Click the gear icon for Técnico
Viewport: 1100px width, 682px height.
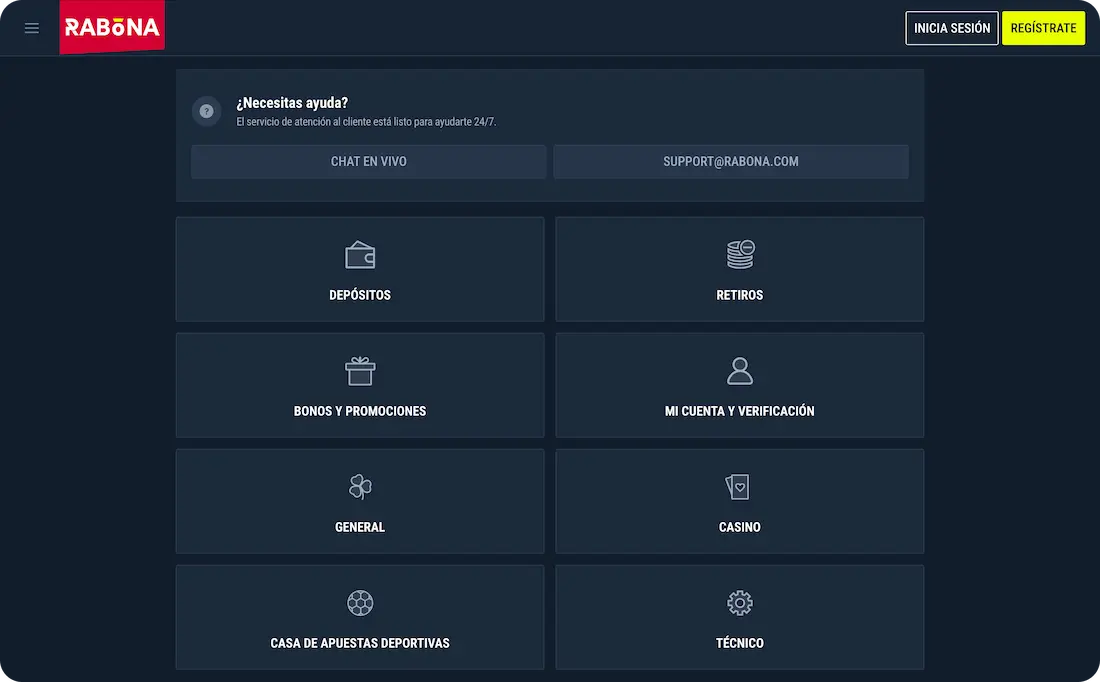click(x=740, y=603)
